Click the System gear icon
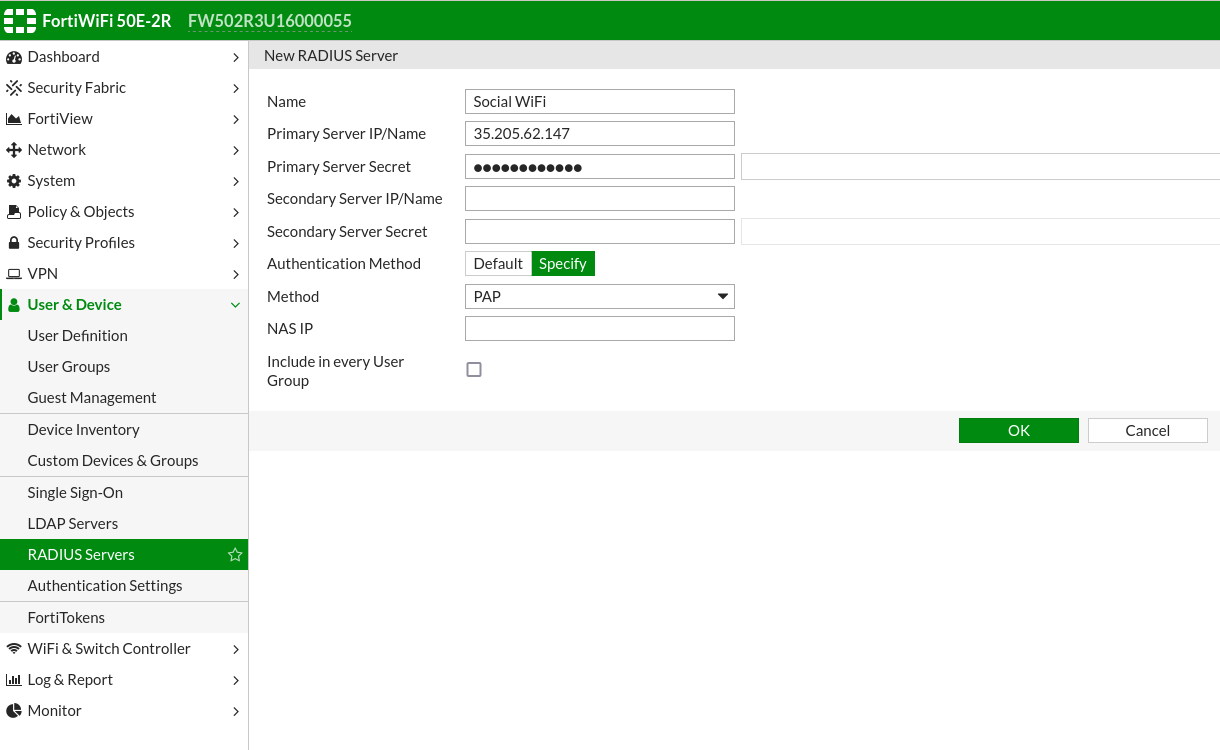 (14, 181)
